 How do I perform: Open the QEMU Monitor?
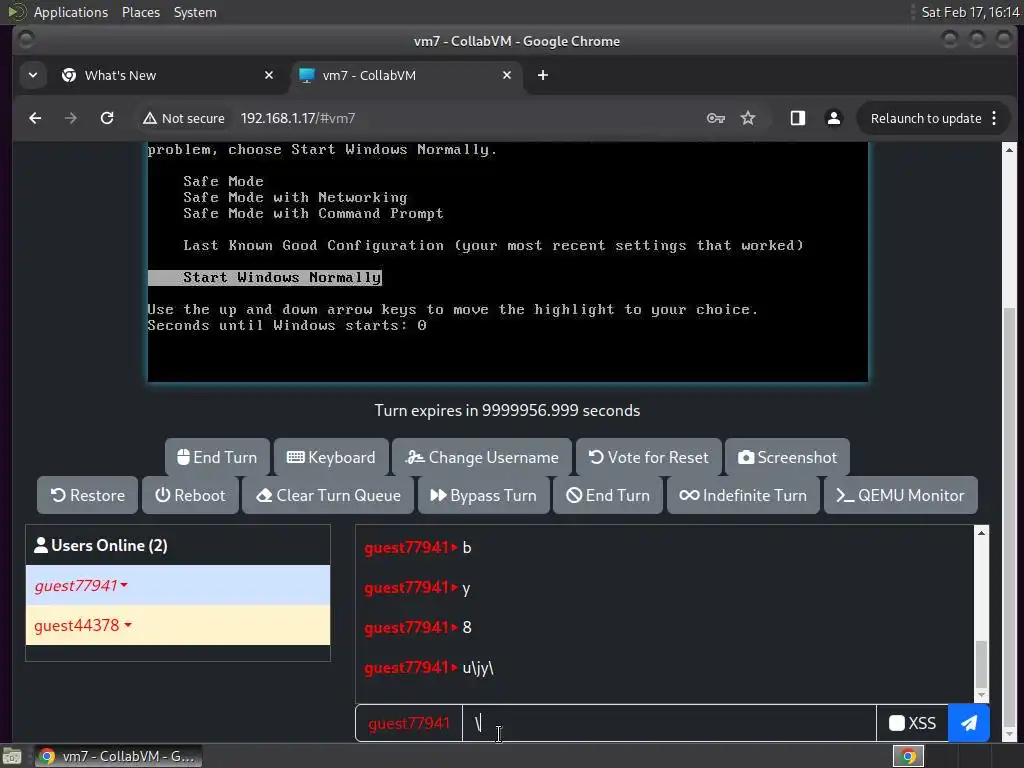pos(901,495)
